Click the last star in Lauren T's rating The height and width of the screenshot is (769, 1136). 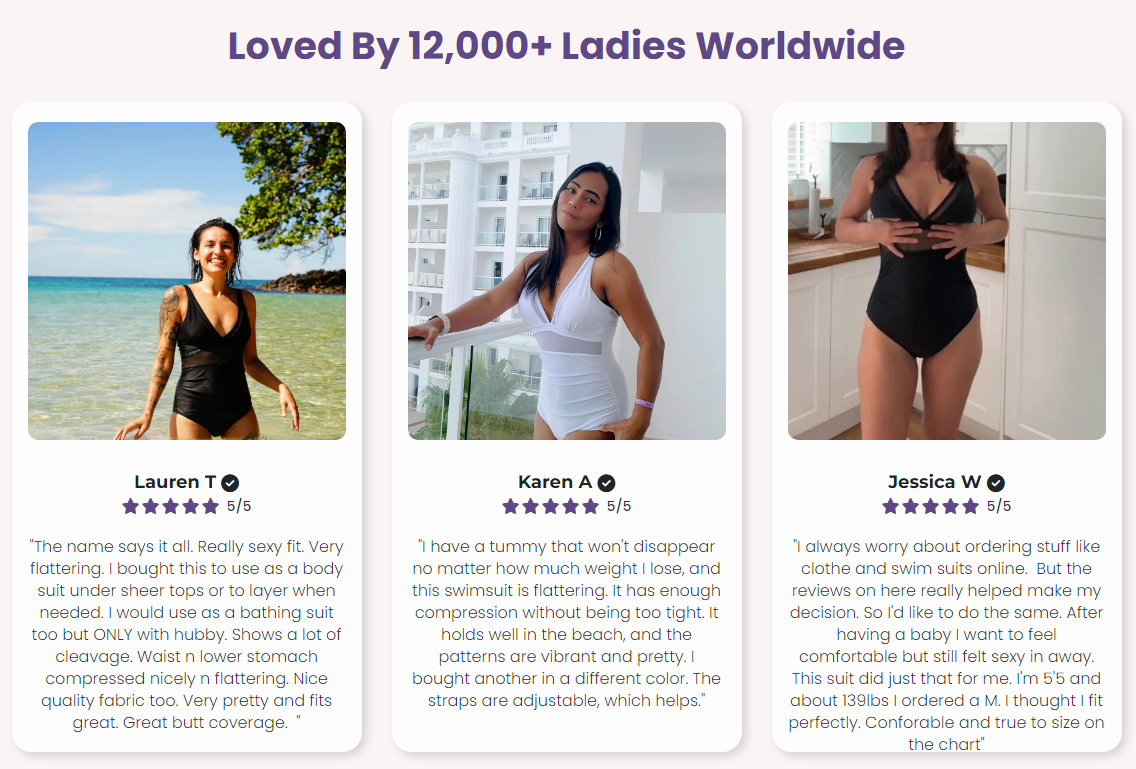[x=211, y=506]
